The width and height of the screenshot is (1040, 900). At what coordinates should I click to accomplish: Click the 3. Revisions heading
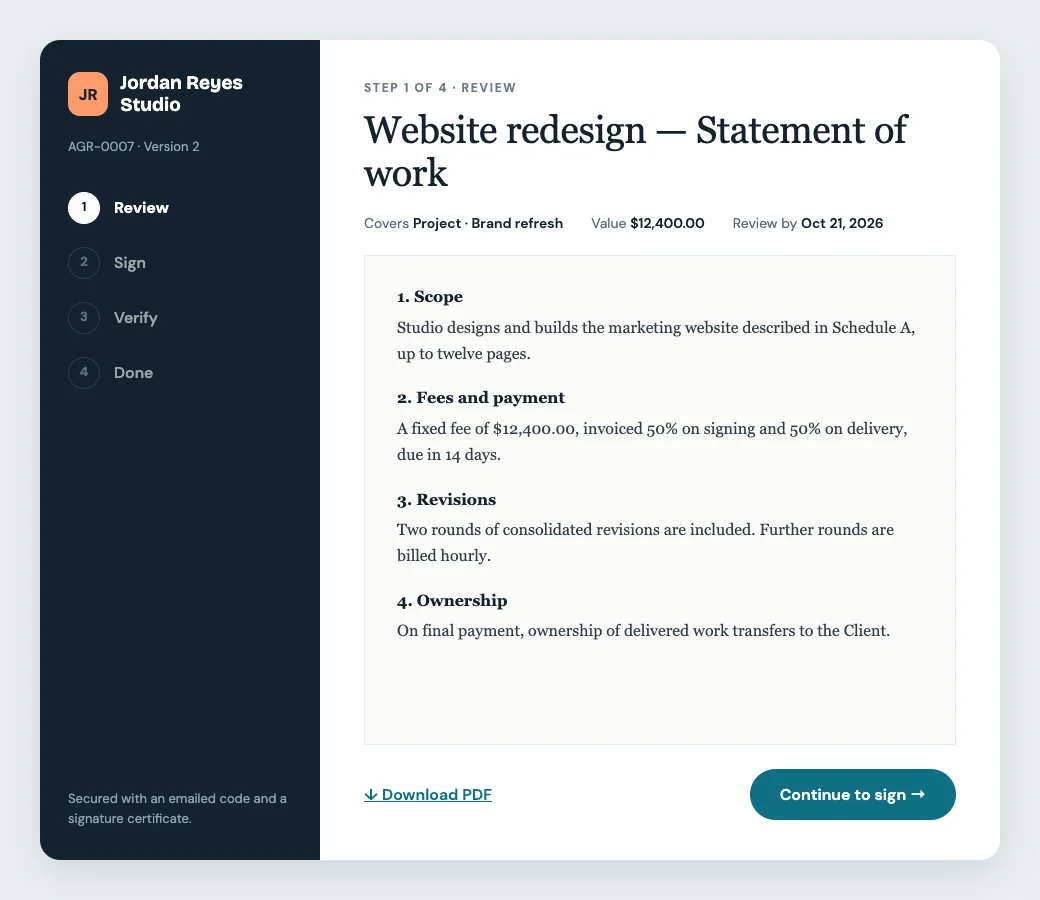pos(446,499)
